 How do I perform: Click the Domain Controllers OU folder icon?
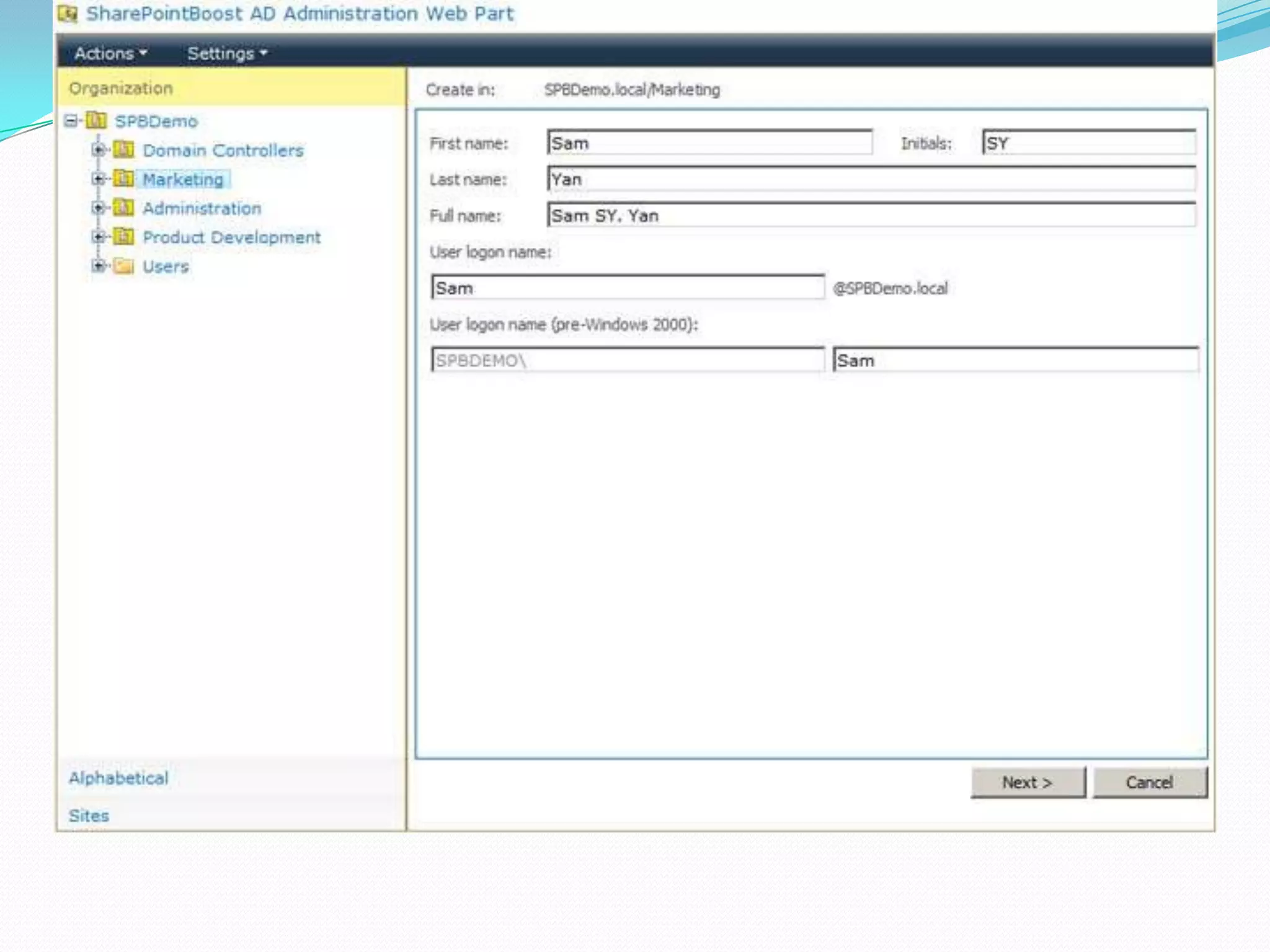124,149
